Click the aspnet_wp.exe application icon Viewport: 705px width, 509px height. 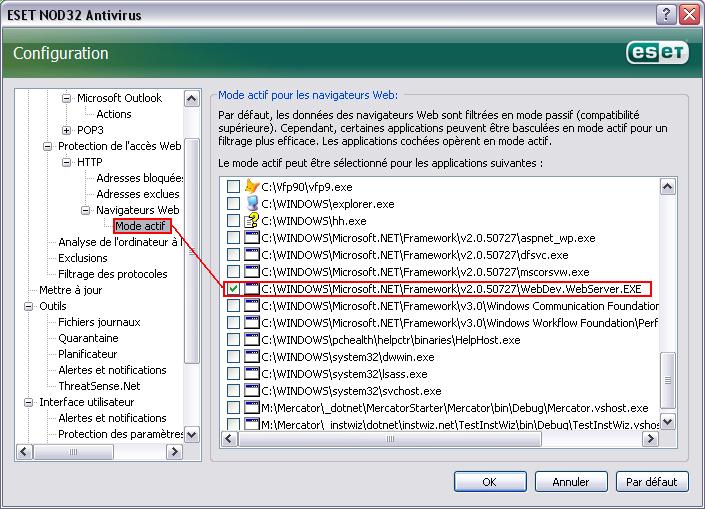[x=252, y=237]
